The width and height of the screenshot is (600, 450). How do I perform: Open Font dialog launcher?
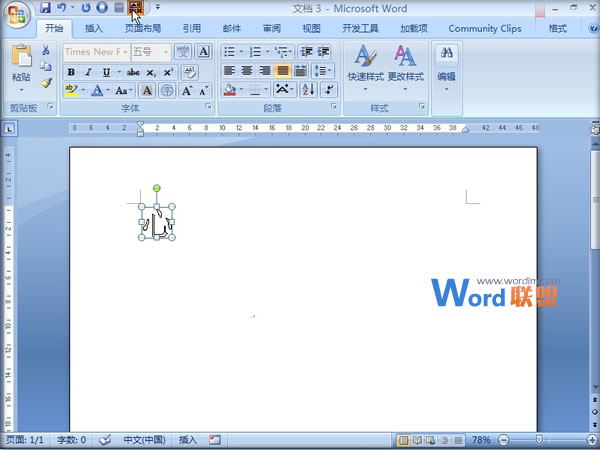pos(209,107)
